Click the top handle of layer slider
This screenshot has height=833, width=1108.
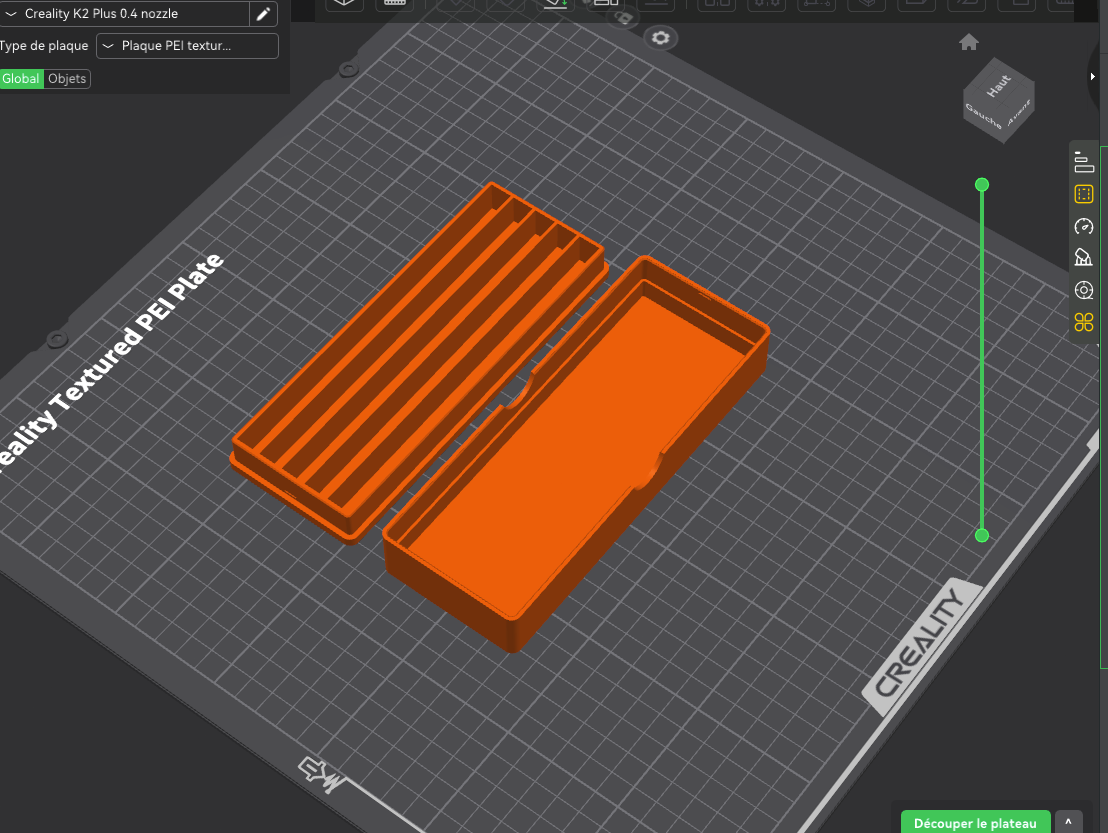982,184
